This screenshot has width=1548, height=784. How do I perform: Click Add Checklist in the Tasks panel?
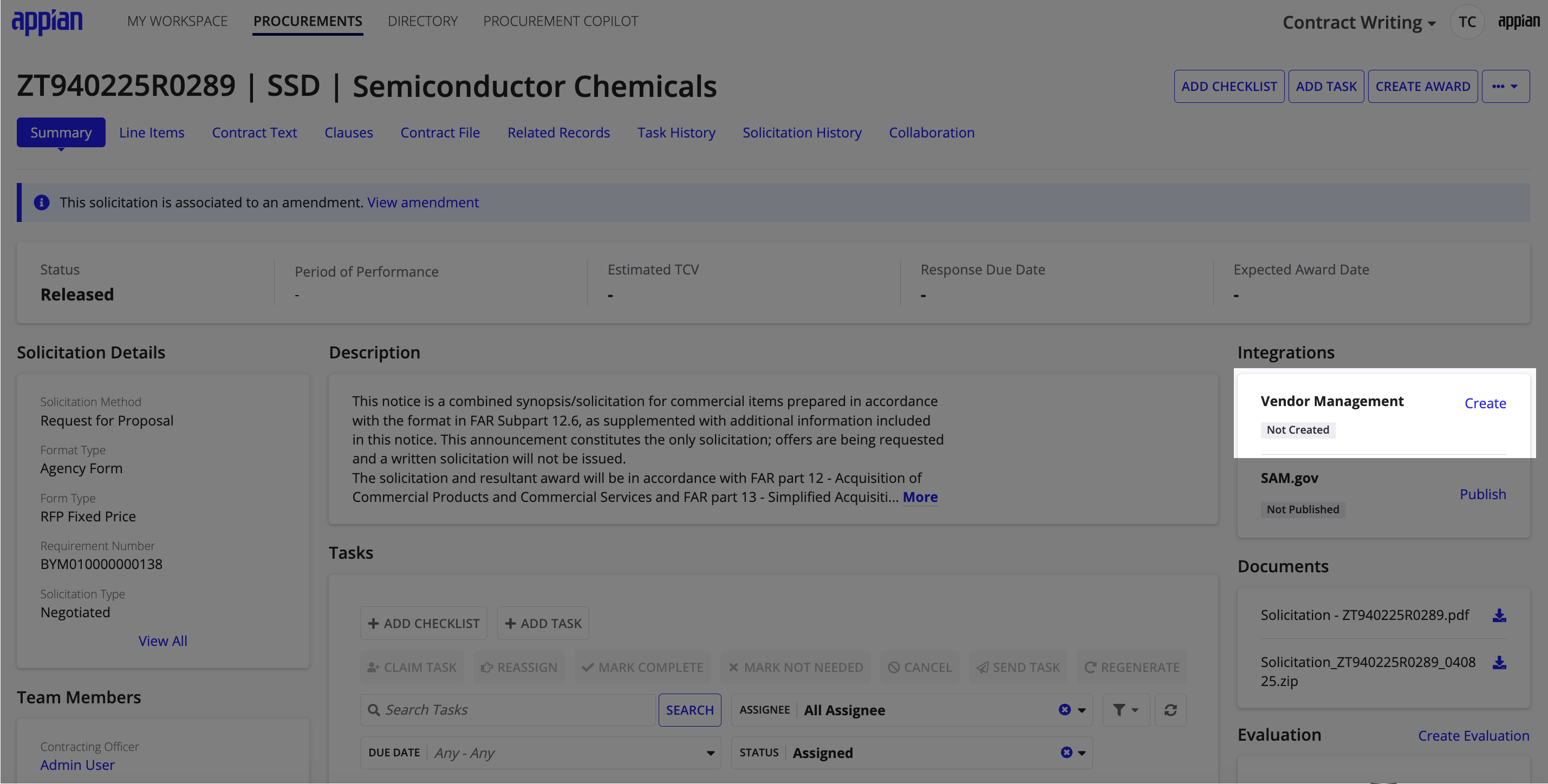(x=424, y=624)
